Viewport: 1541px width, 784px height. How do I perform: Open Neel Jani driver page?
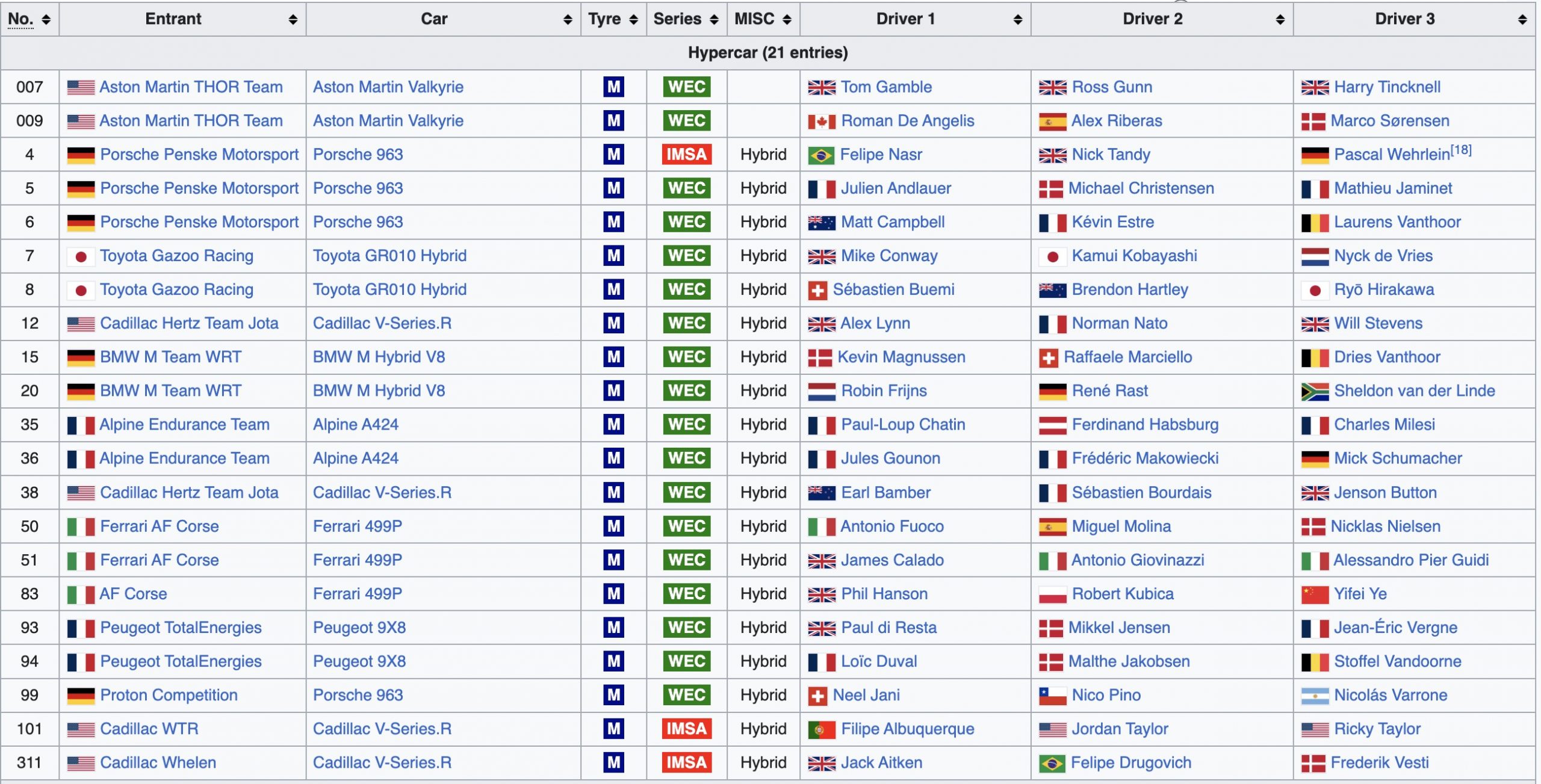tap(866, 694)
